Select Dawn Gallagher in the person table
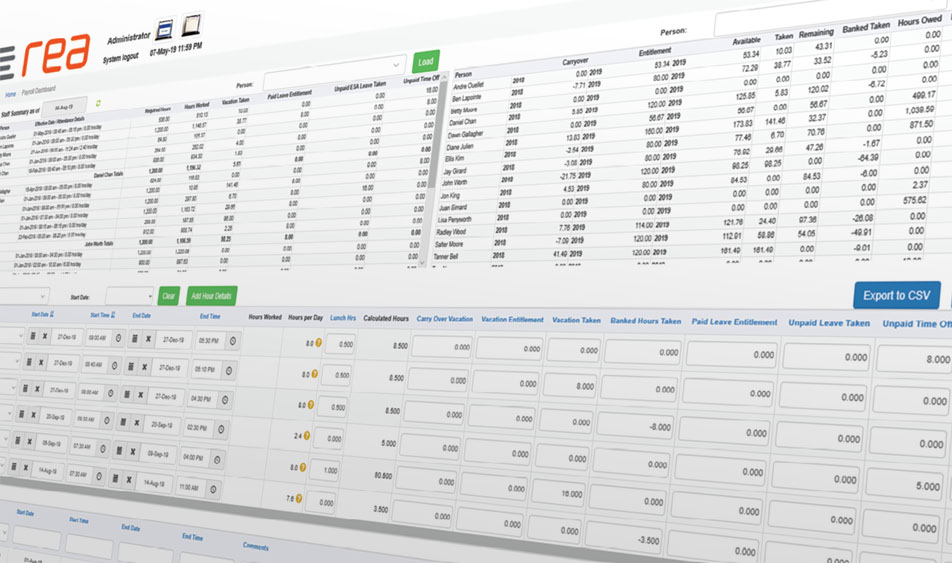This screenshot has width=952, height=563. coord(465,134)
